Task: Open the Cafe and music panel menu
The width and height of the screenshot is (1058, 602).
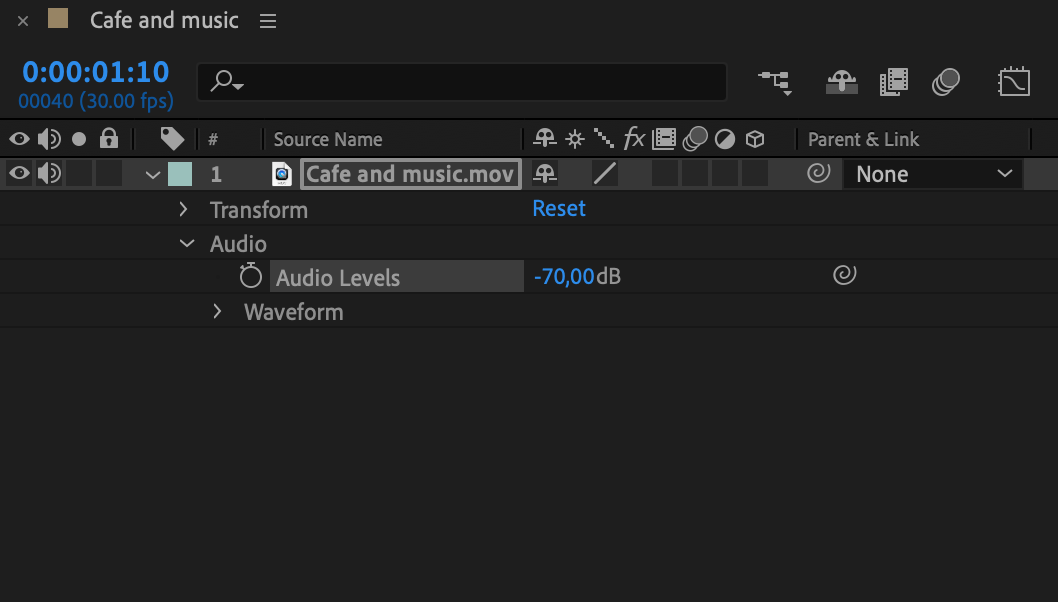Action: (x=268, y=21)
